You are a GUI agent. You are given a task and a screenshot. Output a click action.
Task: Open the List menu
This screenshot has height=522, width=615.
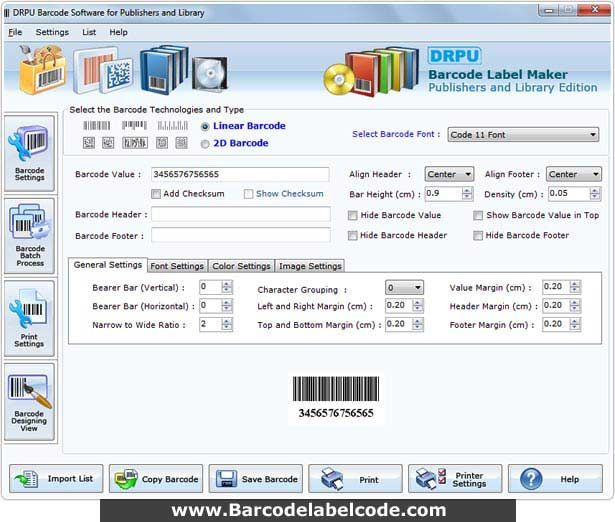coord(89,32)
